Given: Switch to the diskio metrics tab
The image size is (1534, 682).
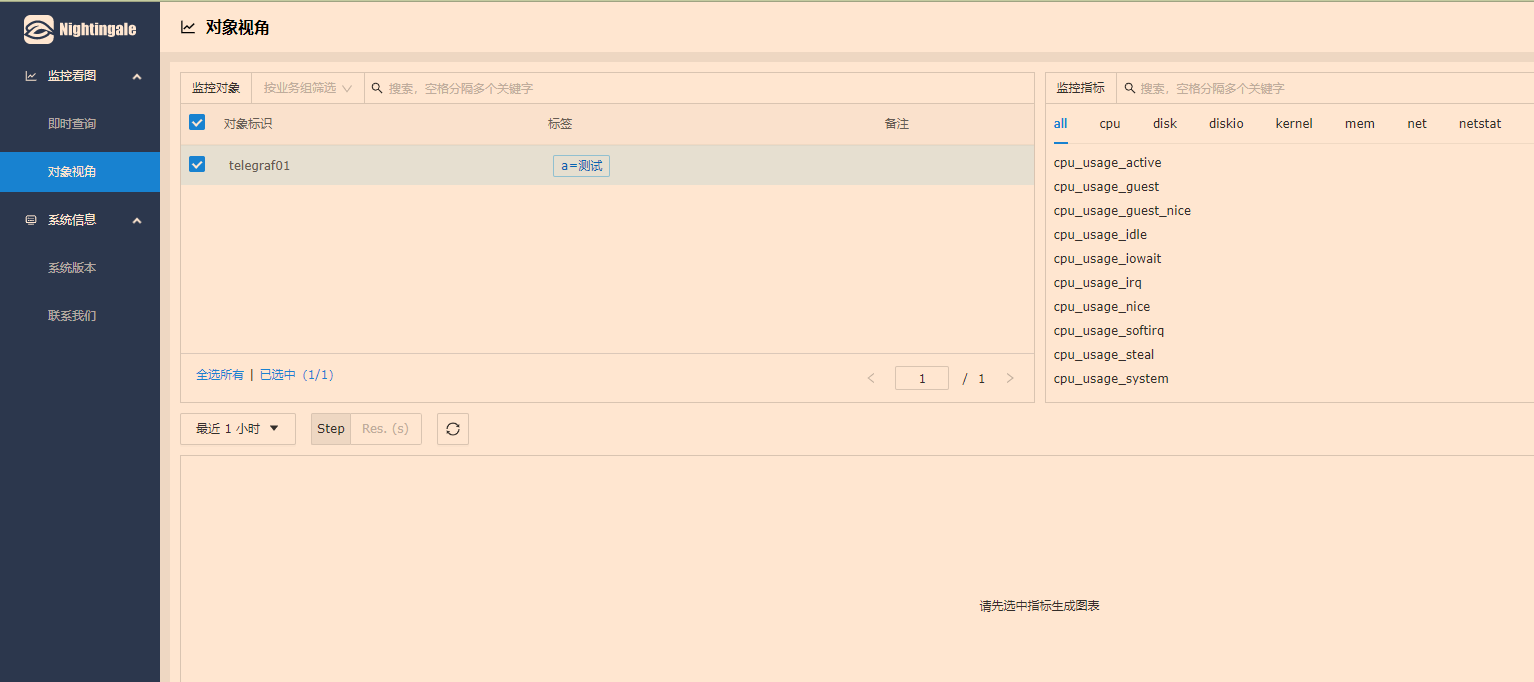Looking at the screenshot, I should 1226,124.
